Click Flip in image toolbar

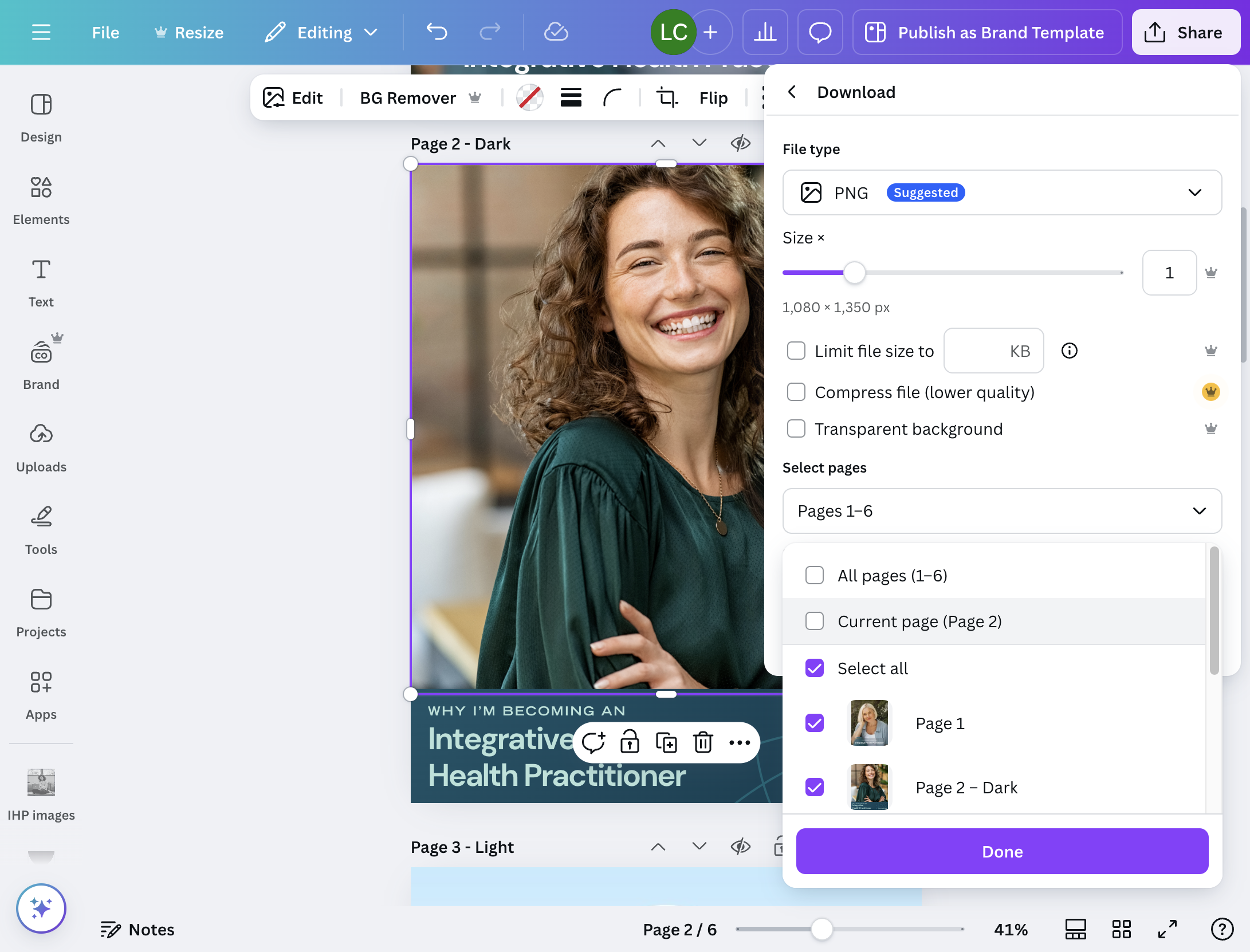point(713,97)
